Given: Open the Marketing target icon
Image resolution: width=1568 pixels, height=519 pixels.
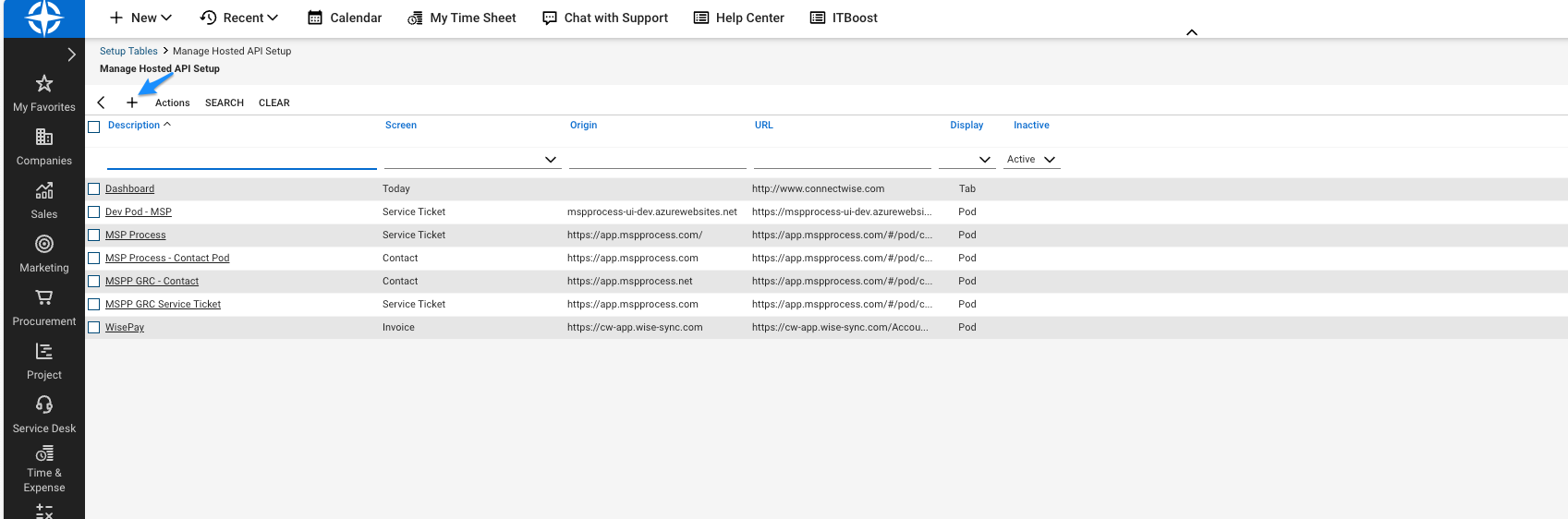Looking at the screenshot, I should 44,245.
